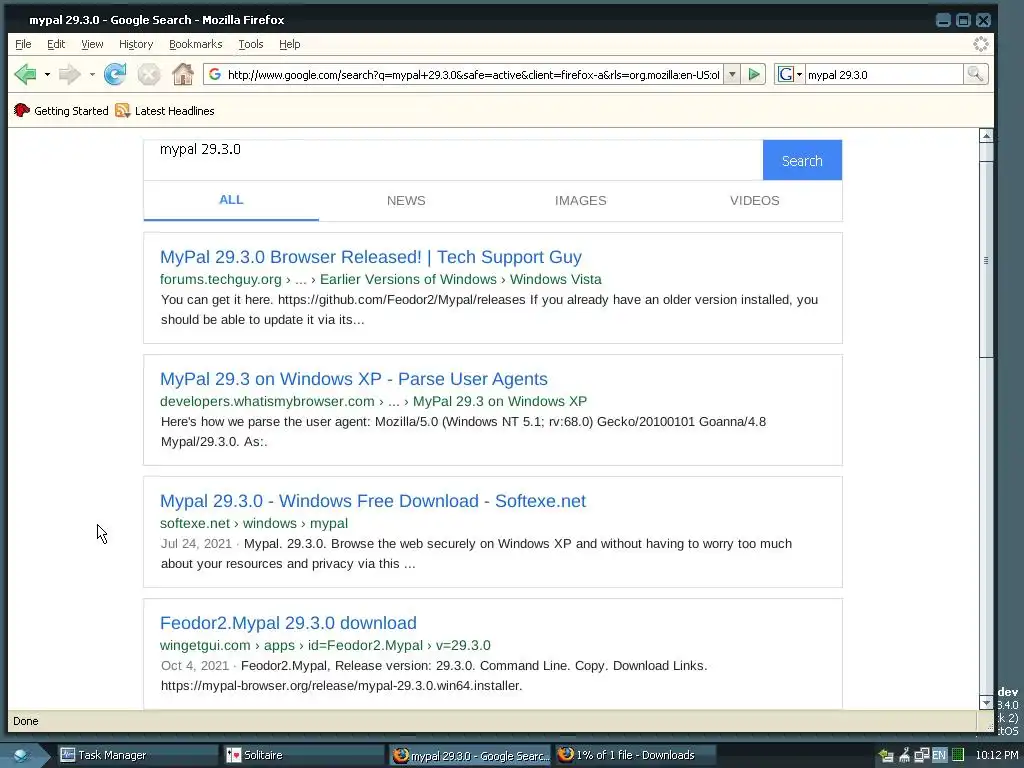Select the ALL results tab
The image size is (1024, 768).
[231, 200]
